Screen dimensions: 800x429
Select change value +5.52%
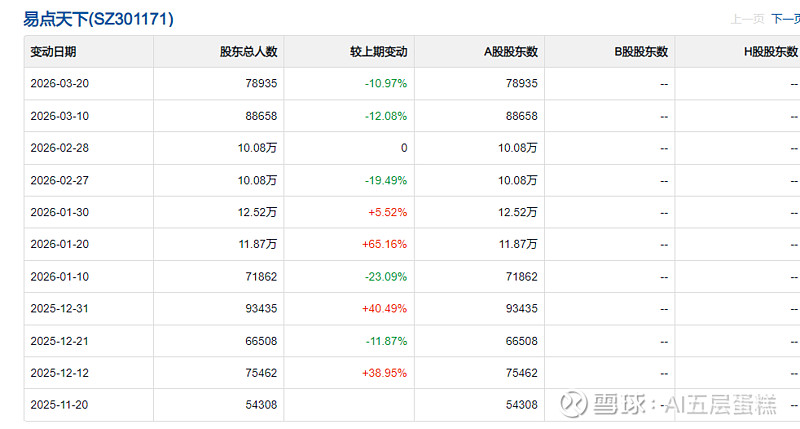388,212
